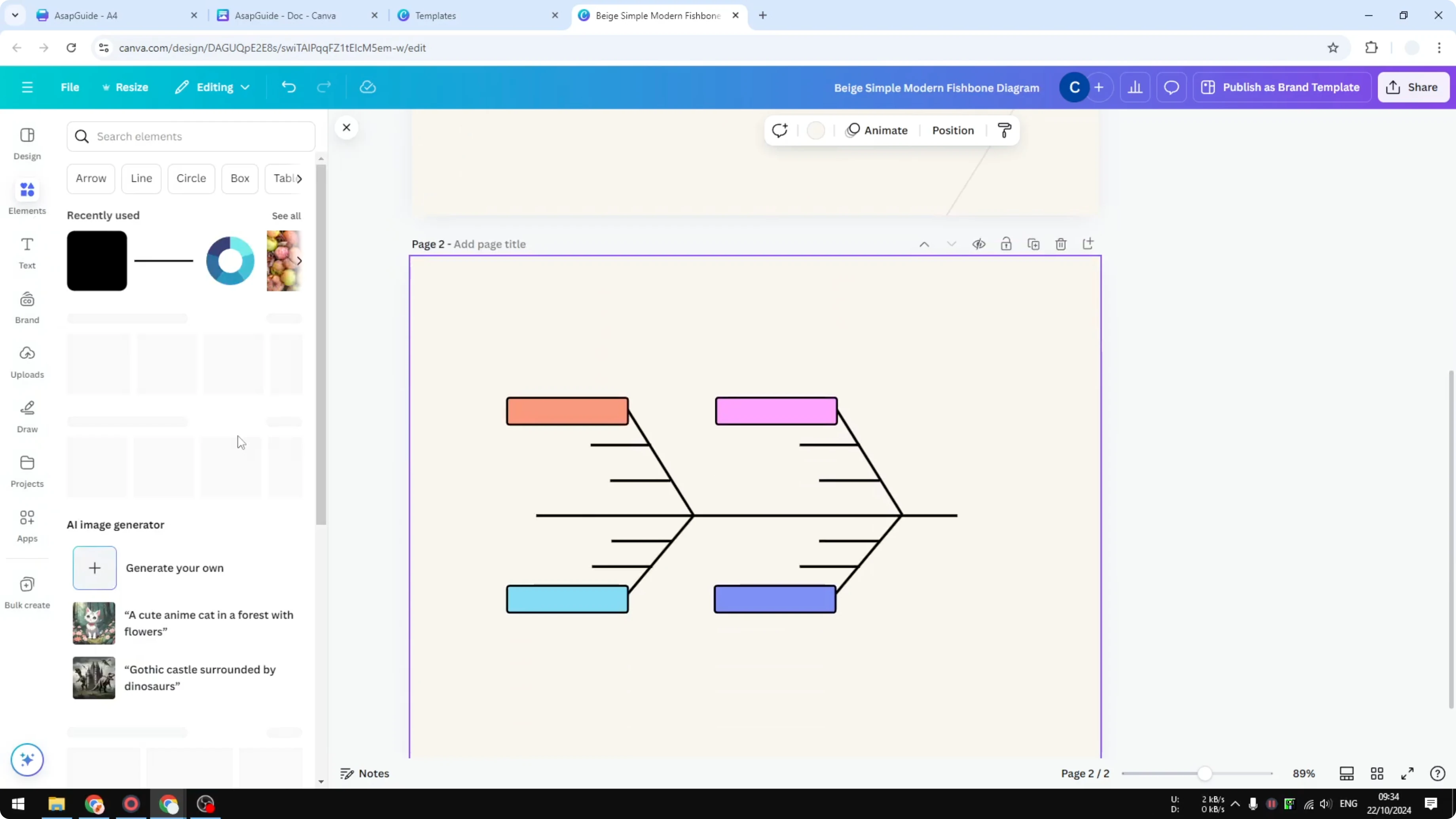
Task: Open the cute anime cat thumbnail
Action: point(94,623)
